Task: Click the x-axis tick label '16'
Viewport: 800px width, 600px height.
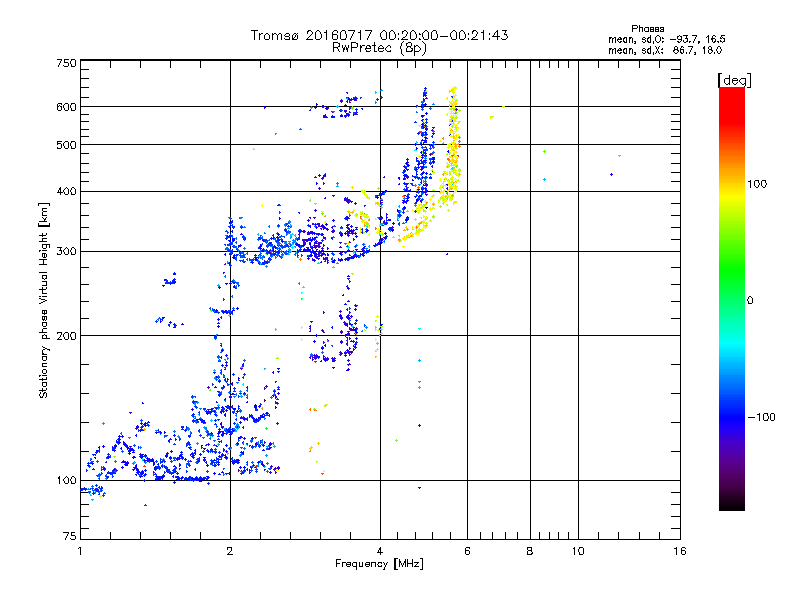Action: pyautogui.click(x=680, y=551)
